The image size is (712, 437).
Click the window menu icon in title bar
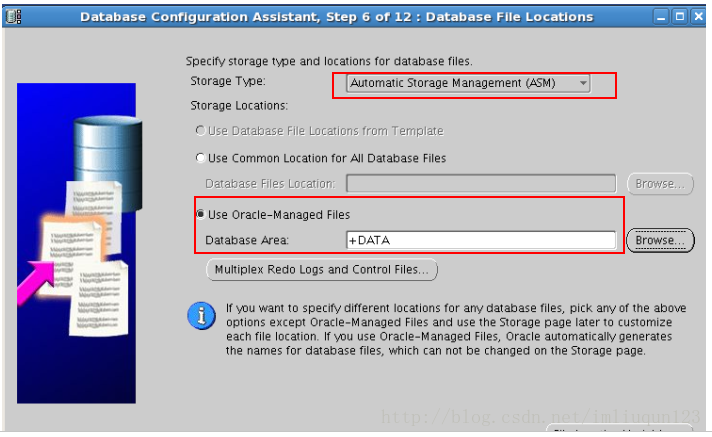click(13, 17)
